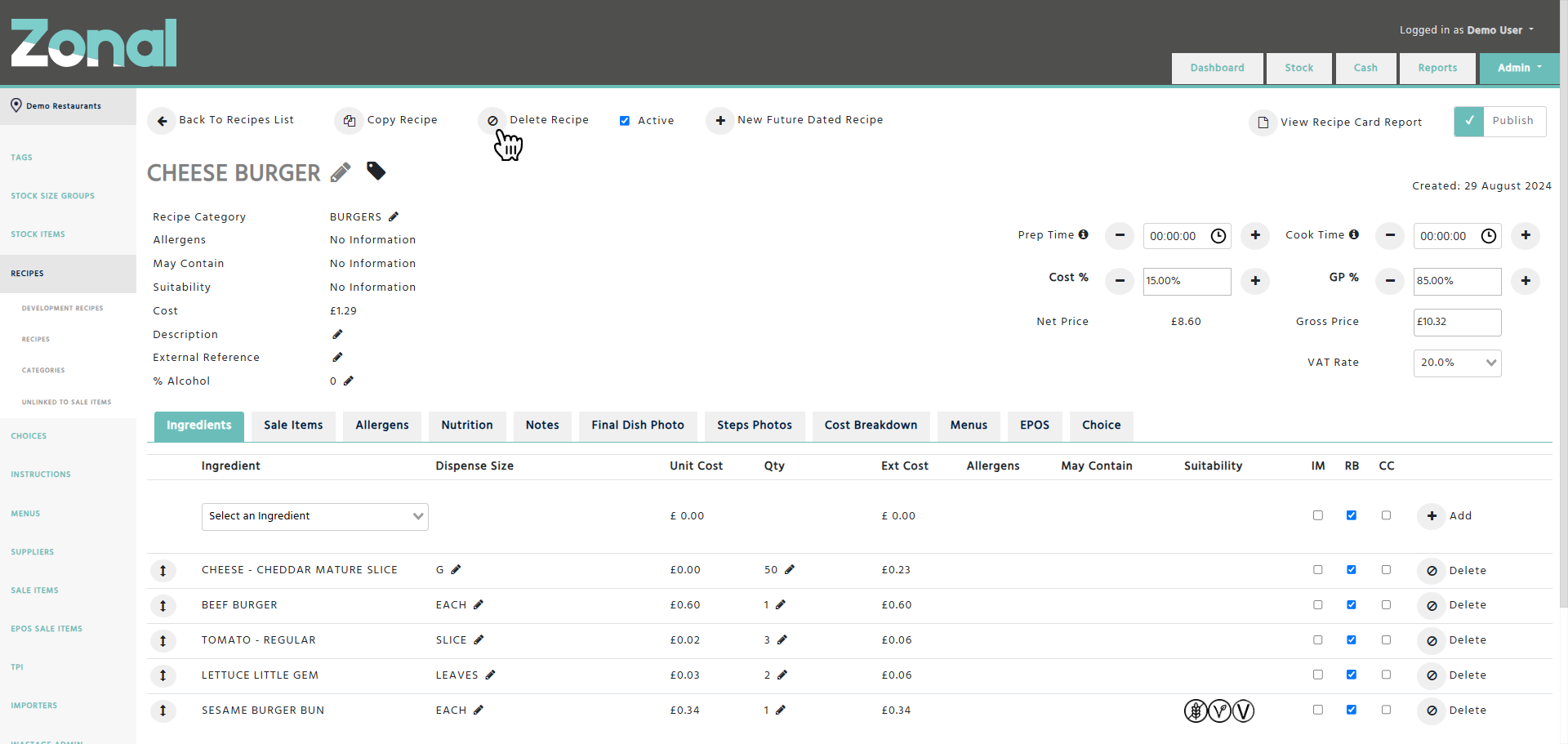Open the Reports navigation button
1568x744 pixels.
(1437, 69)
